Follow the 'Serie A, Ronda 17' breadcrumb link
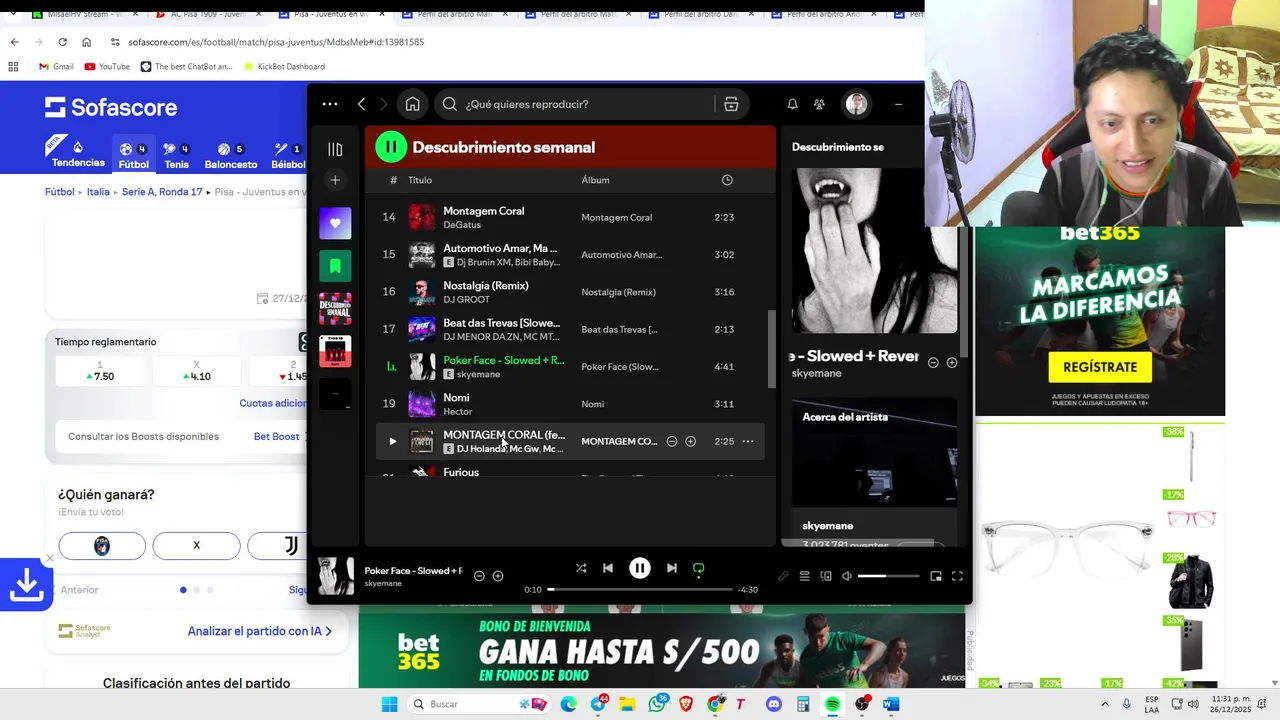 (162, 192)
